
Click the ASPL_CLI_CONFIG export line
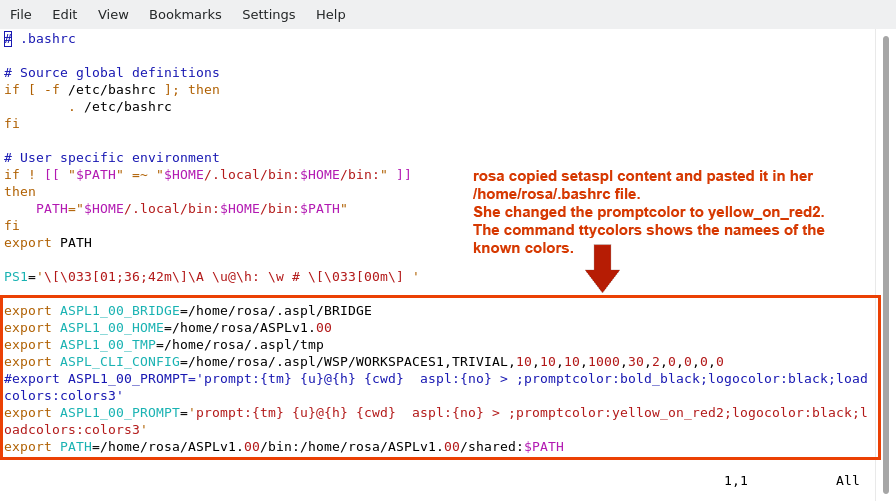point(363,362)
